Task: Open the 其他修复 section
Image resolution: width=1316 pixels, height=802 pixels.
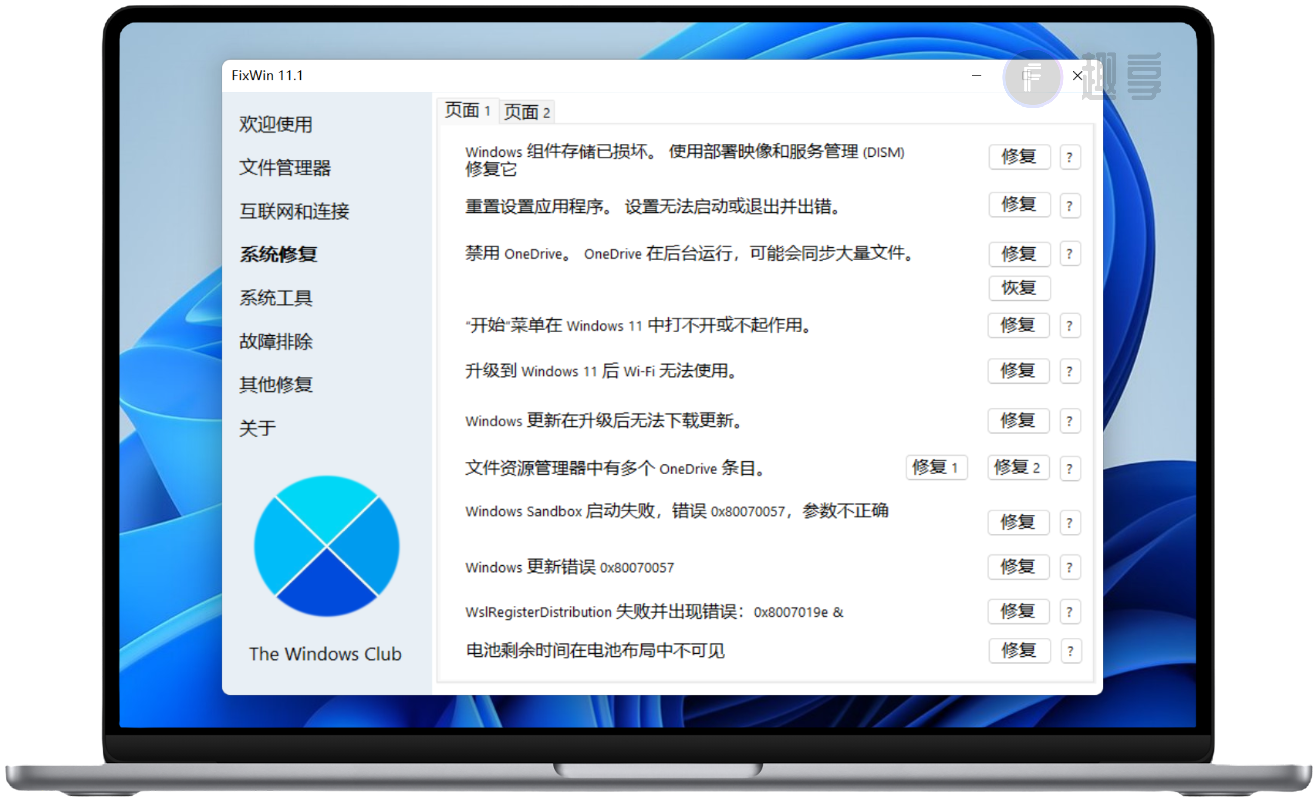Action: click(x=276, y=384)
